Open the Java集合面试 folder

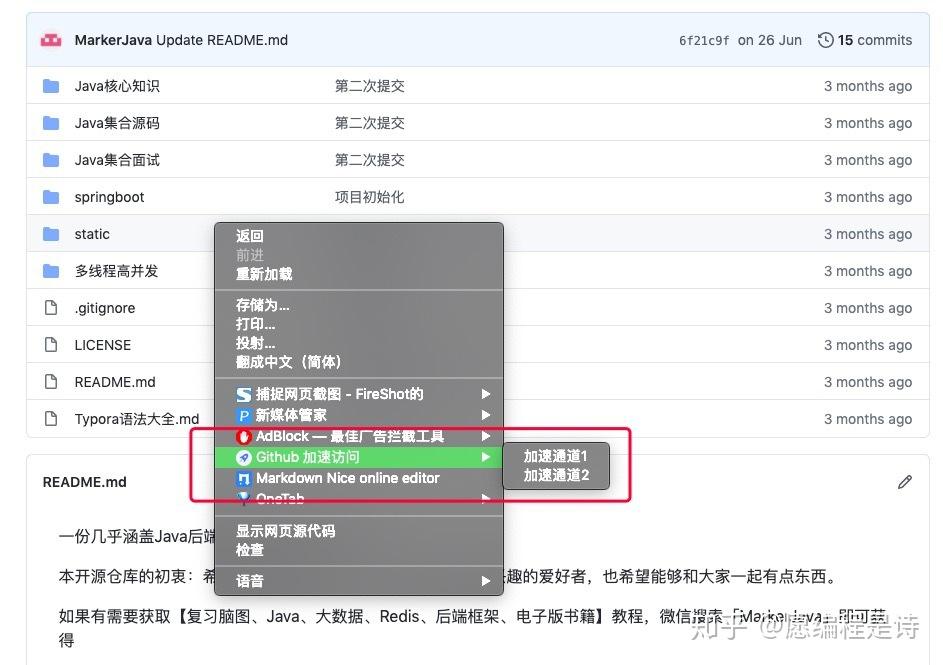point(117,160)
